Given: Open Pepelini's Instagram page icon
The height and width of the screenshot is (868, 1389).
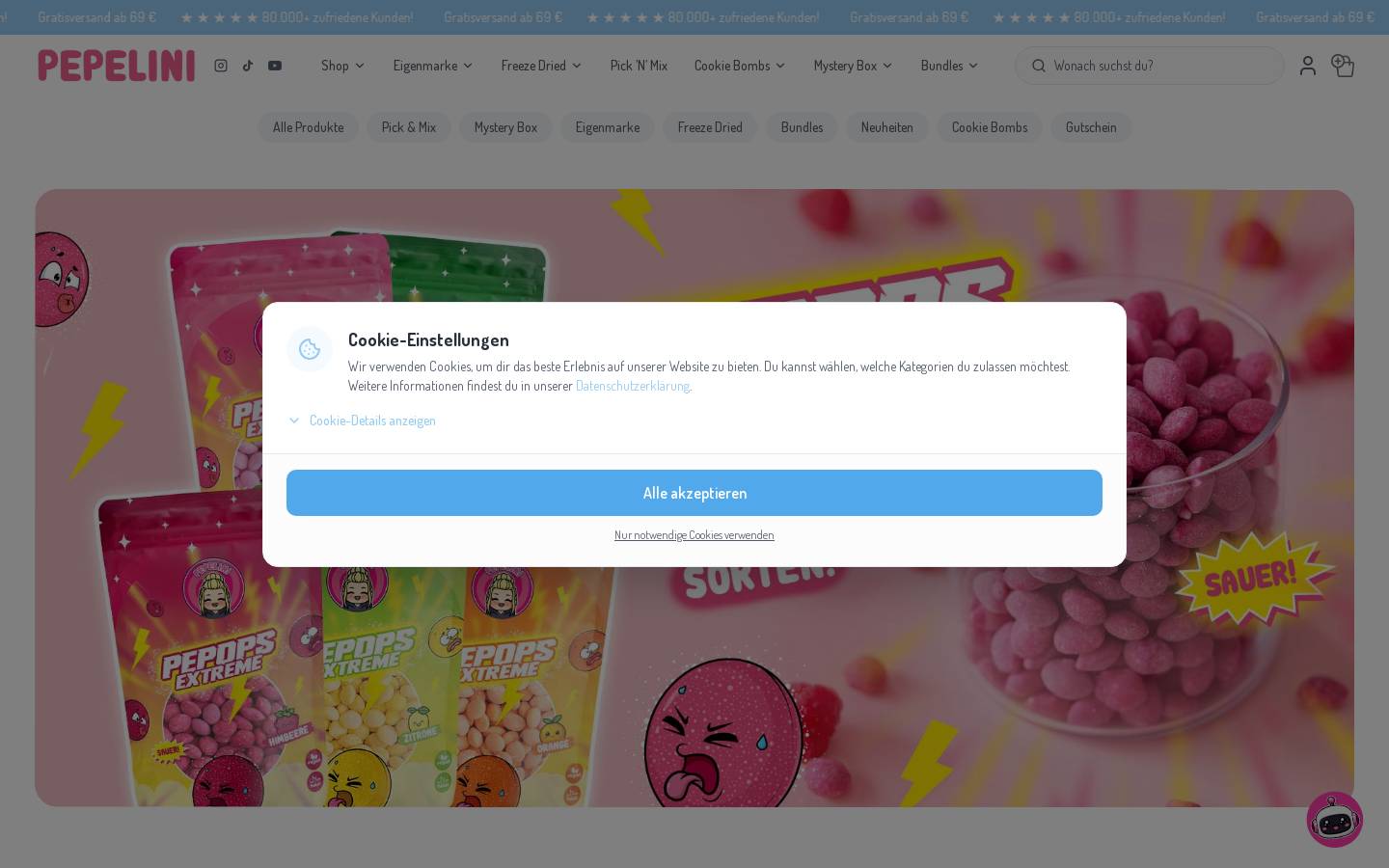Looking at the screenshot, I should (x=221, y=66).
